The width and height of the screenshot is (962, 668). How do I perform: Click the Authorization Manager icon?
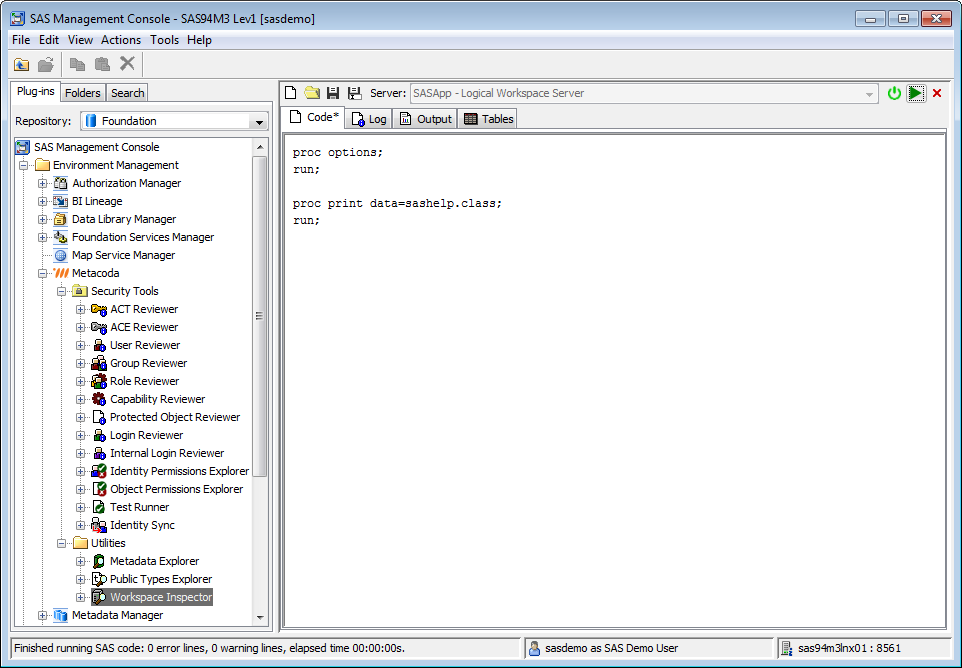[60, 183]
